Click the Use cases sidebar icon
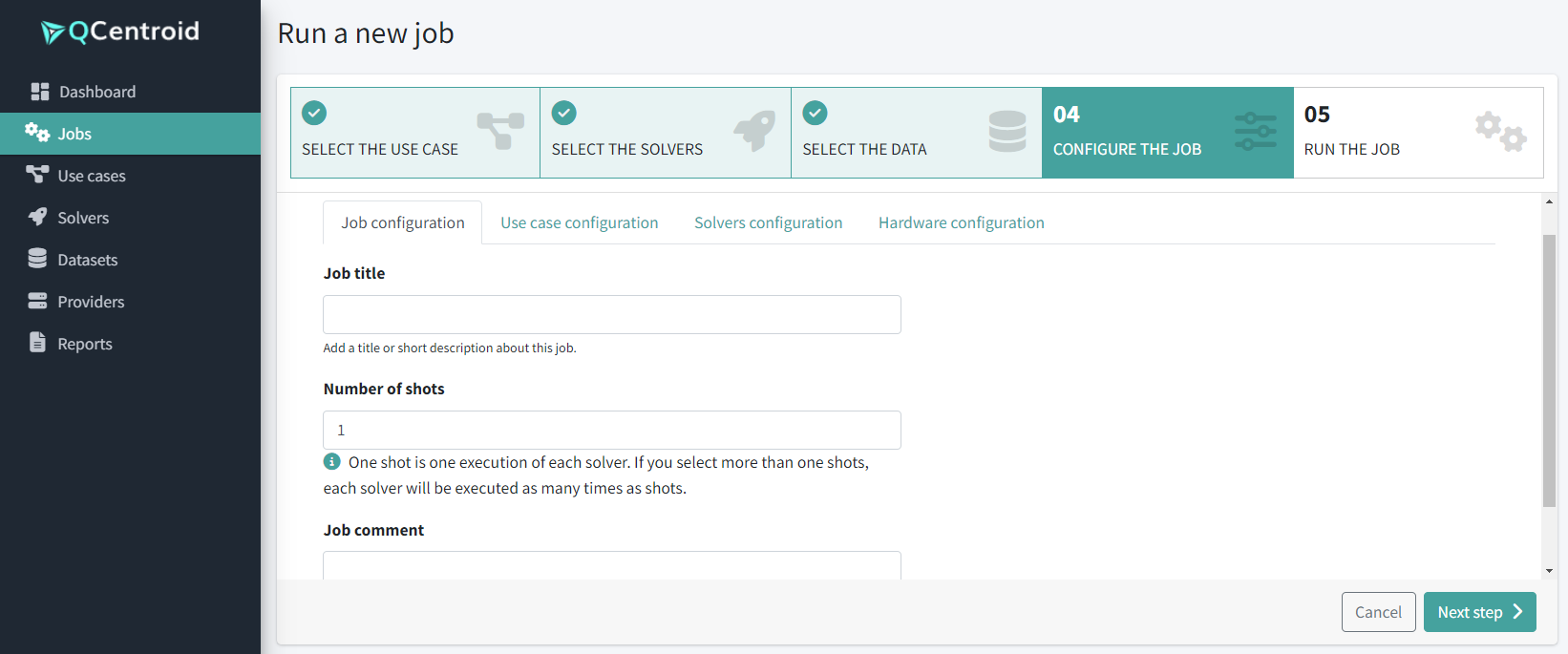Screen dimensions: 1568x654 point(37,175)
